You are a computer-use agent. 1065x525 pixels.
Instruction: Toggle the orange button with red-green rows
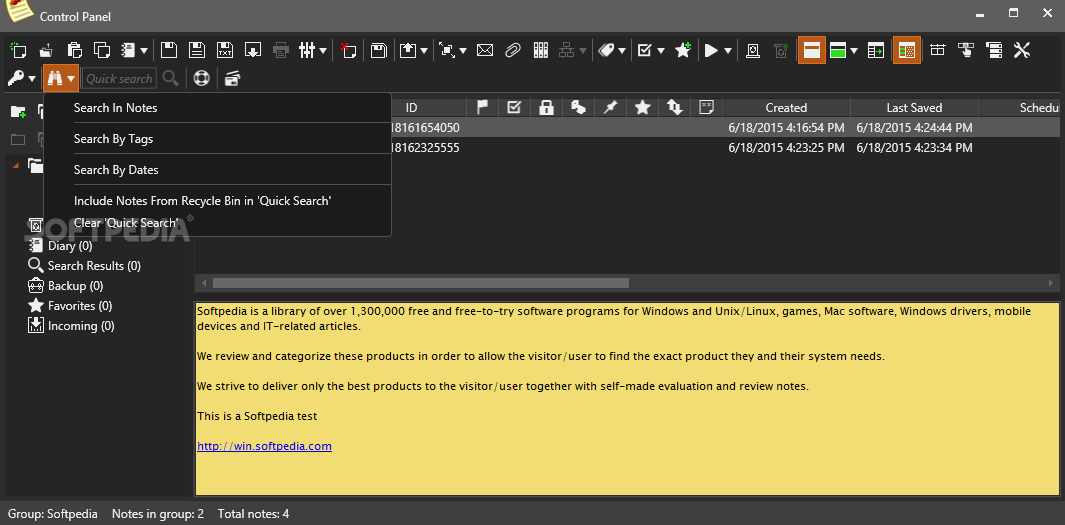pyautogui.click(x=907, y=50)
